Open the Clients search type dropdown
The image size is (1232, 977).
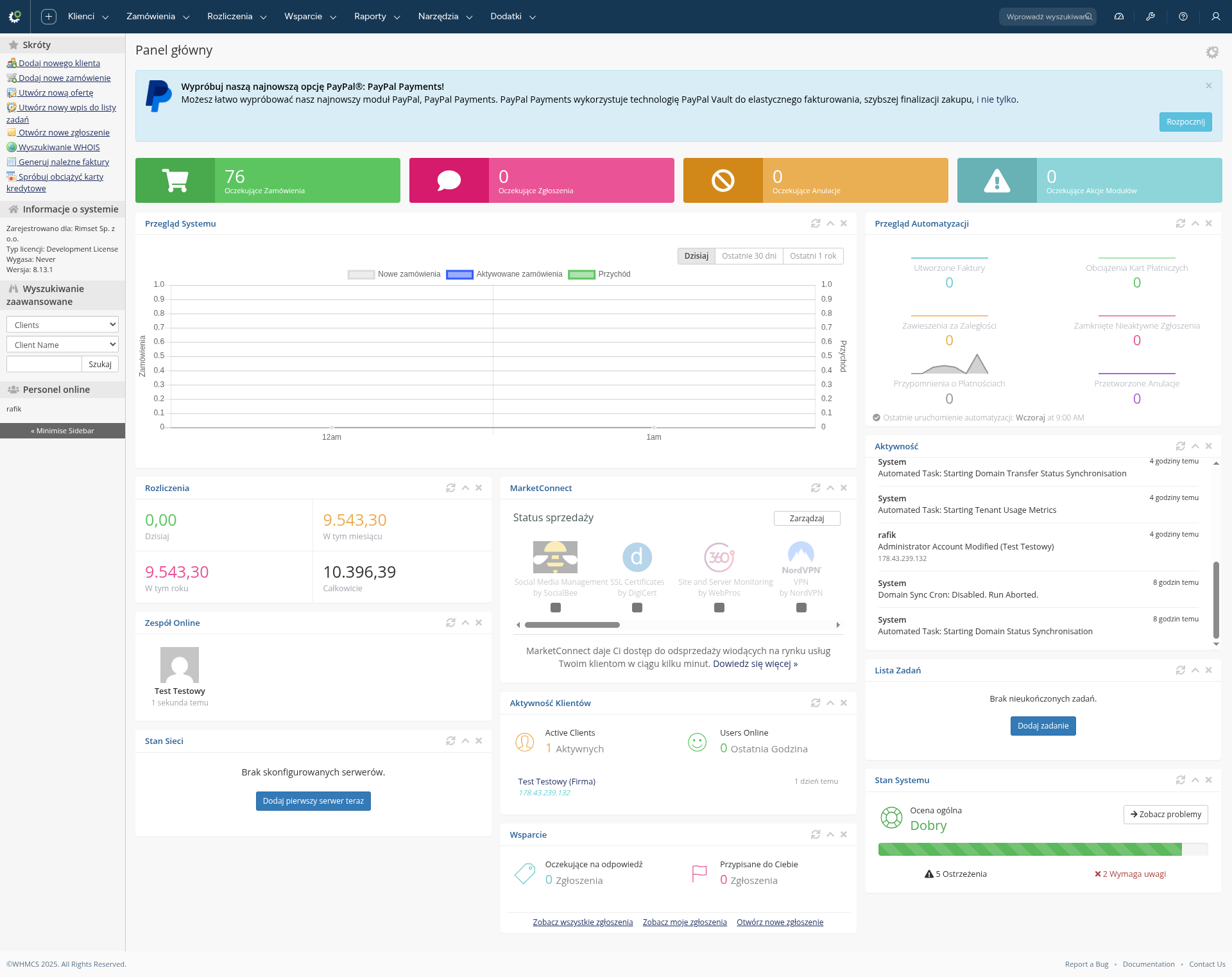[x=62, y=325]
